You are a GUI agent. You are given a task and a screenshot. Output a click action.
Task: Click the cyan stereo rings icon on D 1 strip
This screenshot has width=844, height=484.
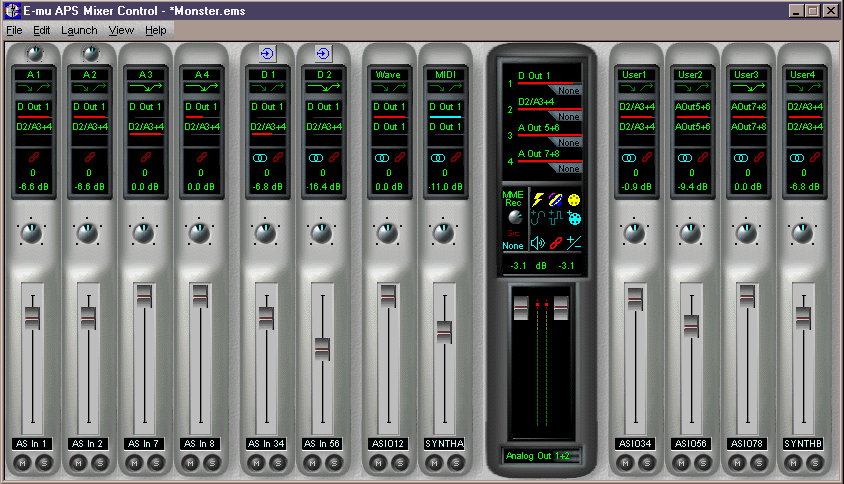tap(260, 158)
